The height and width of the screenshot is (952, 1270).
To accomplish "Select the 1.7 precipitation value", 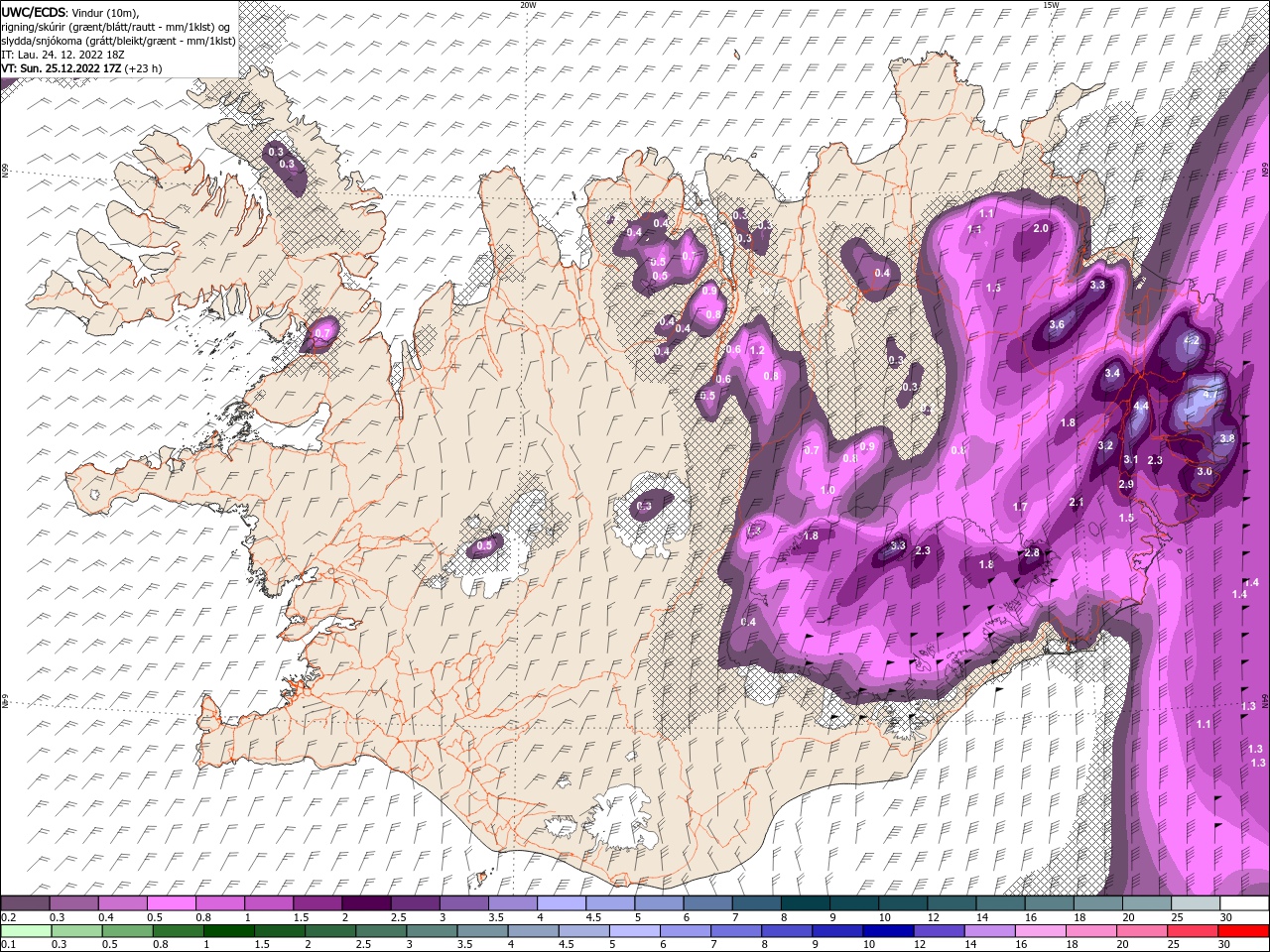I will point(1020,507).
